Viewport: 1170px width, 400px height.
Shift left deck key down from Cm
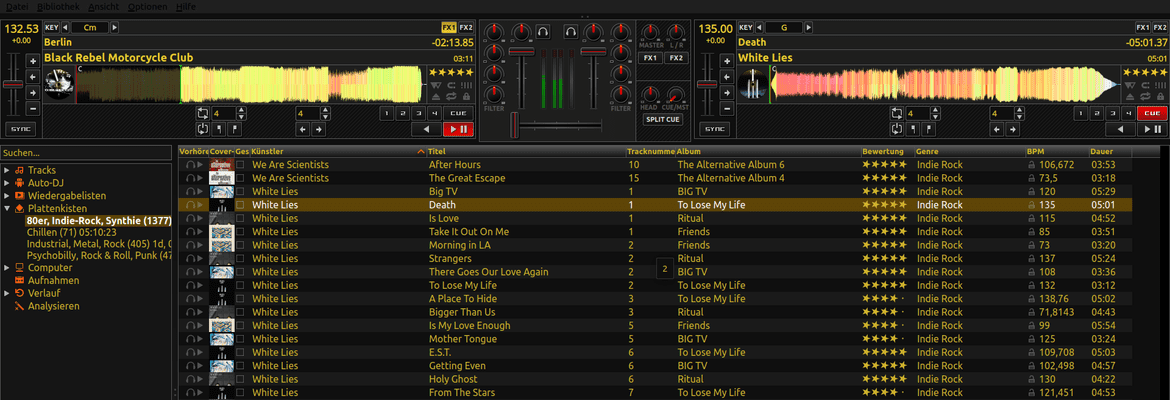65,28
